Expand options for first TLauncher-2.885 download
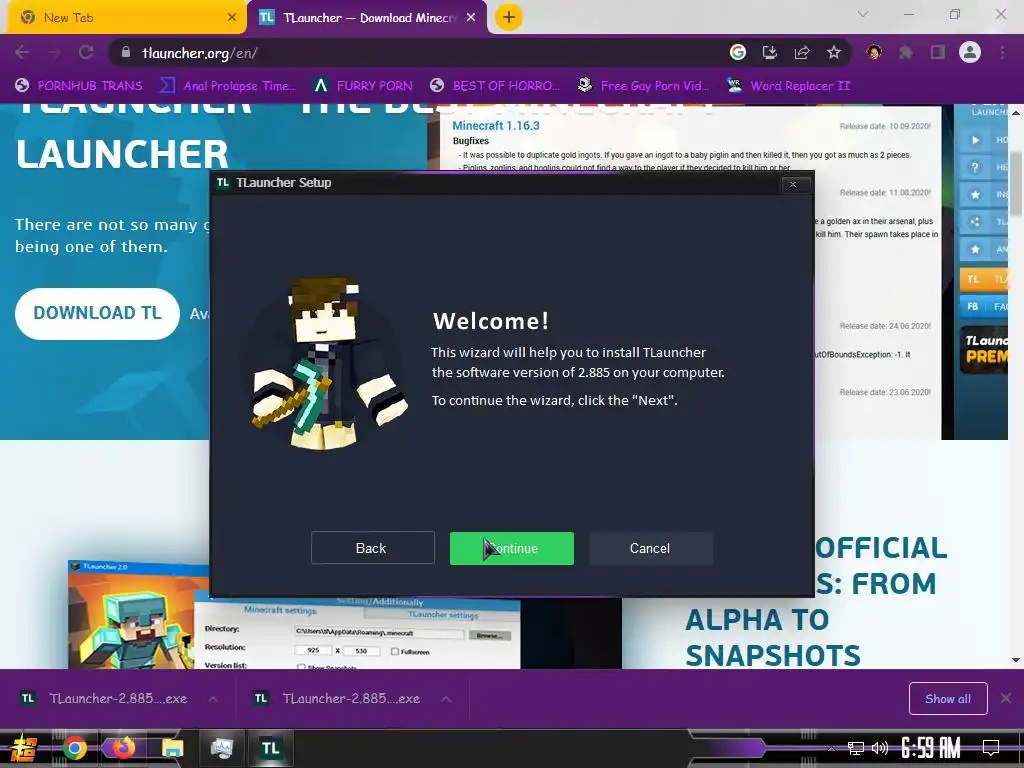The image size is (1024, 768). pyautogui.click(x=213, y=699)
